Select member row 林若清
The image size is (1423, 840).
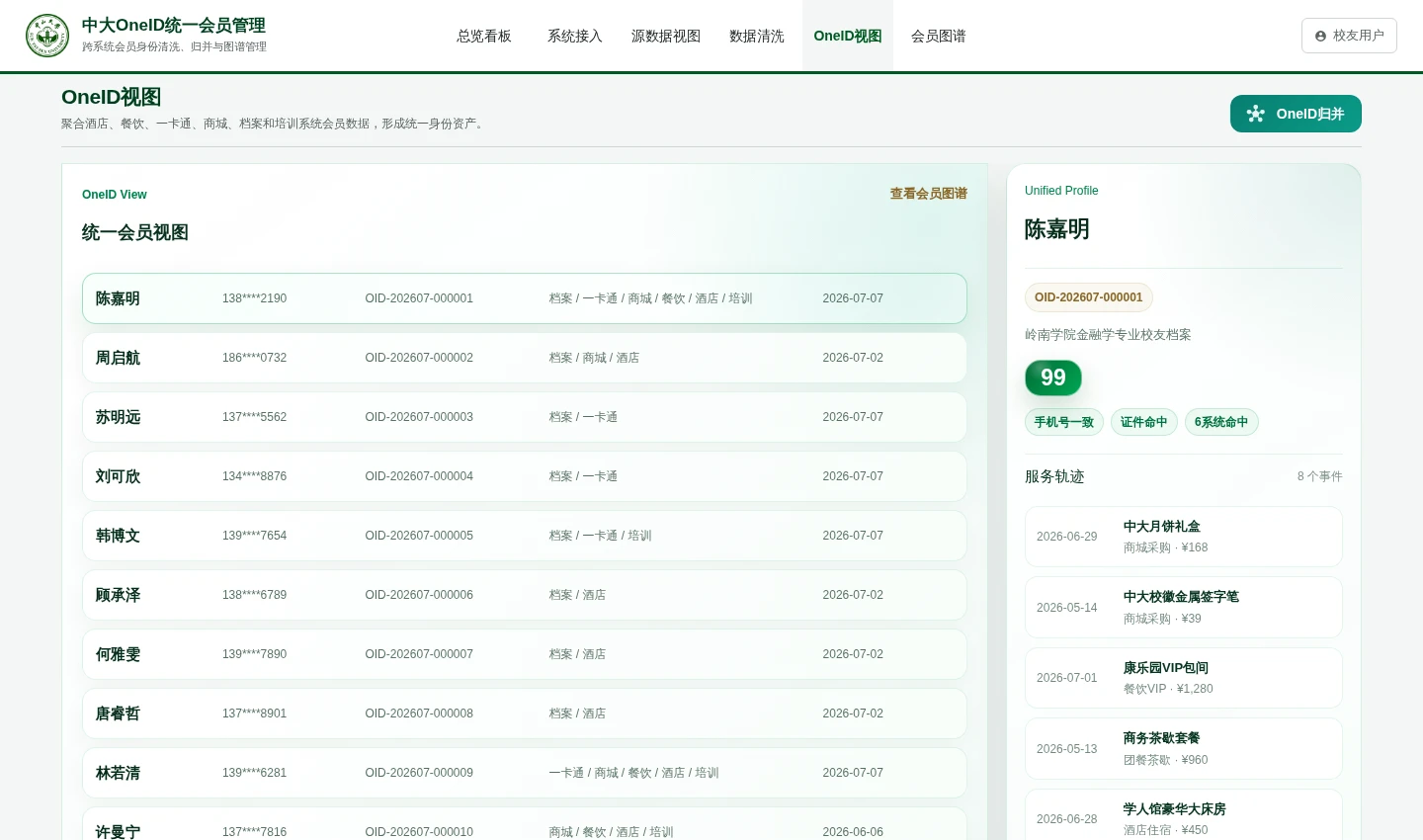click(525, 773)
